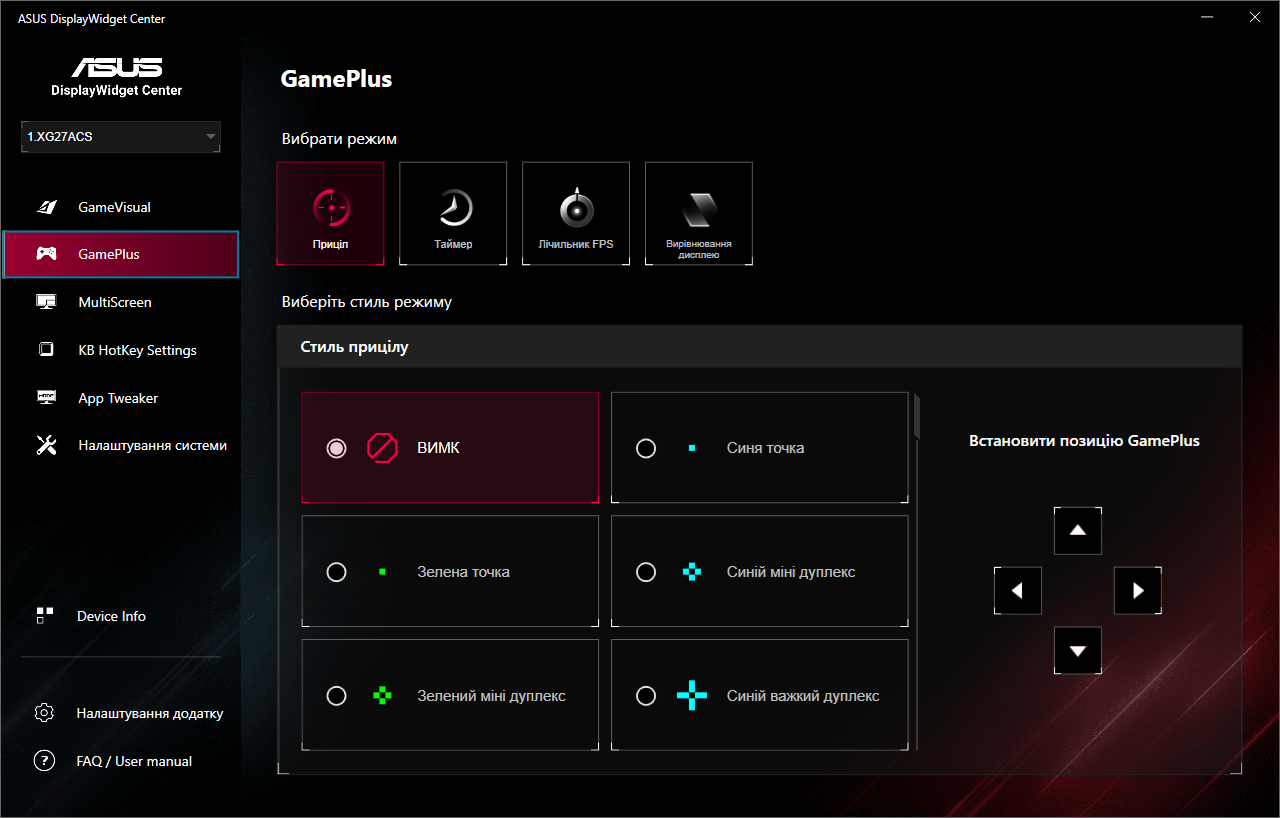The image size is (1280, 818).
Task: Click the GameVisual sidebar icon
Action: click(46, 207)
